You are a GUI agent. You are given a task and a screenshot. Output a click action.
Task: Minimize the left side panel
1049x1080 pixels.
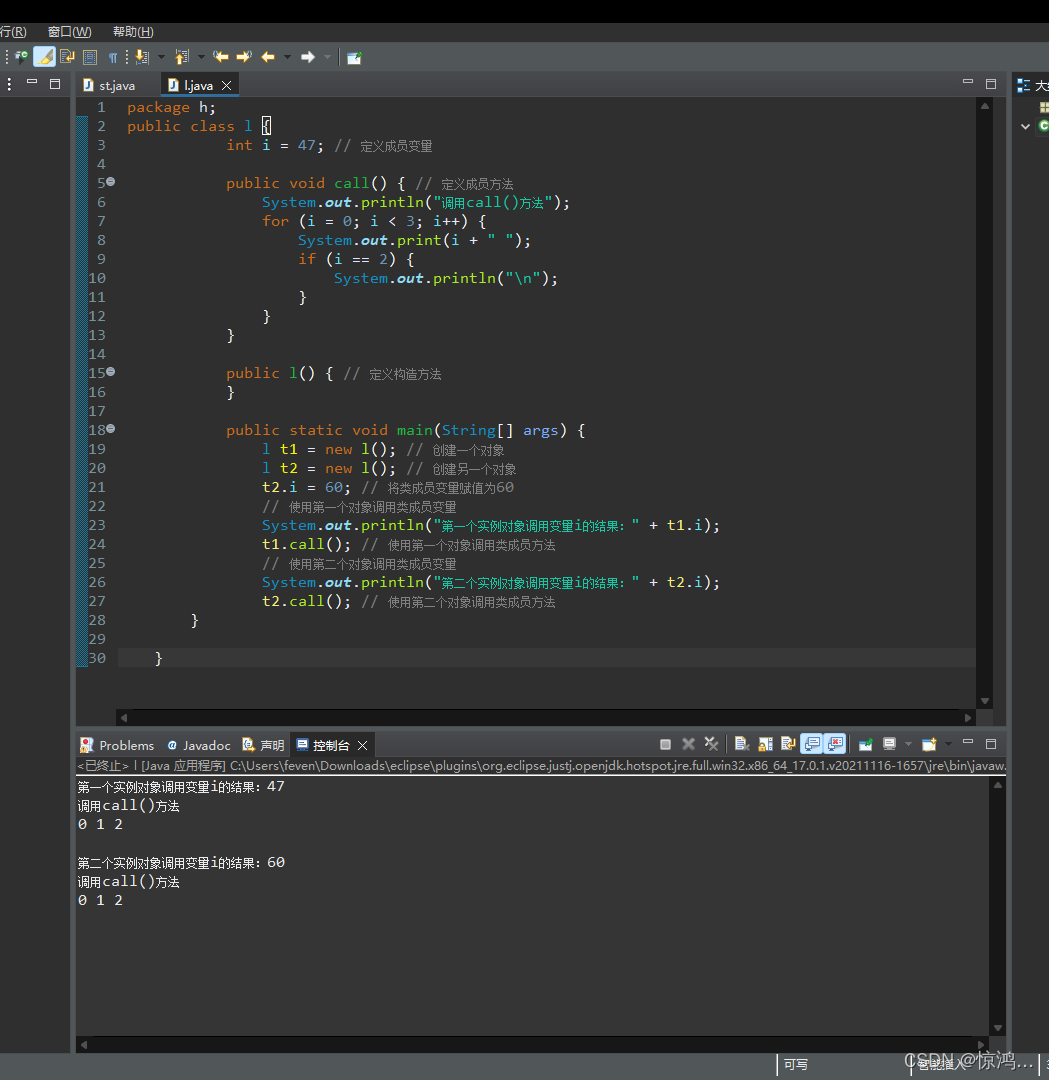[x=32, y=82]
